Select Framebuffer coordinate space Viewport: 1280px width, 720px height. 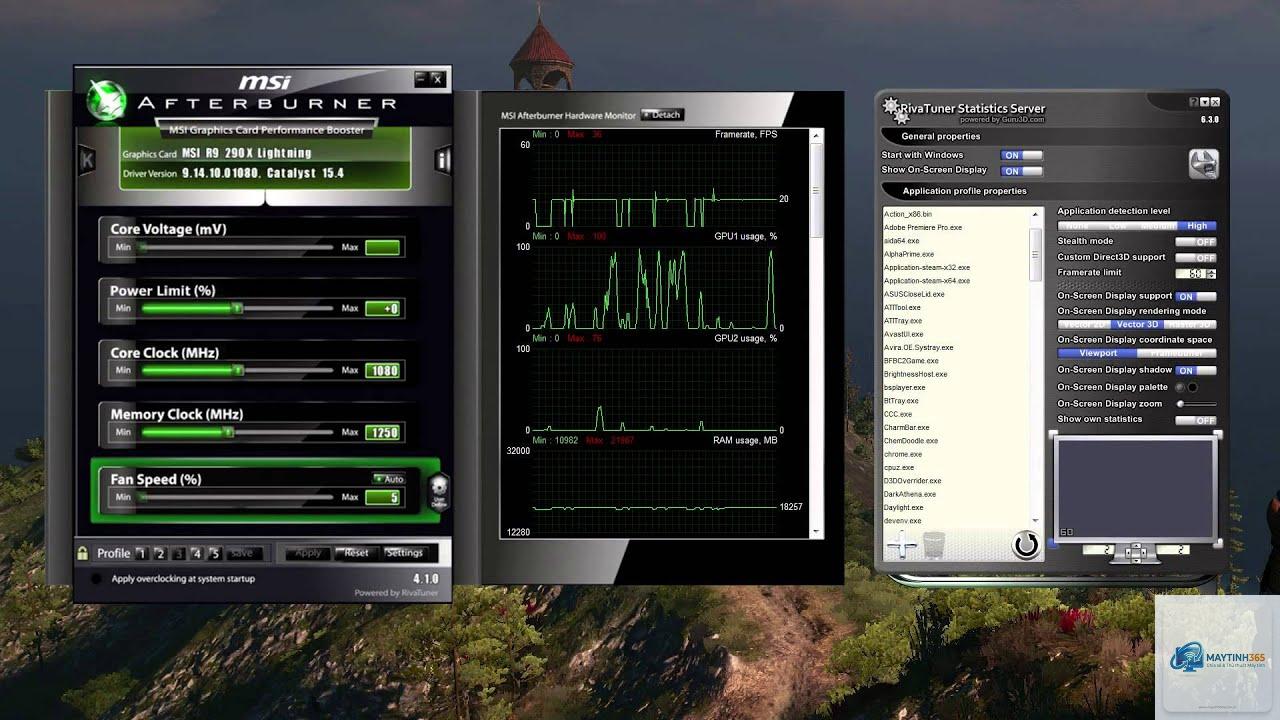click(1177, 353)
